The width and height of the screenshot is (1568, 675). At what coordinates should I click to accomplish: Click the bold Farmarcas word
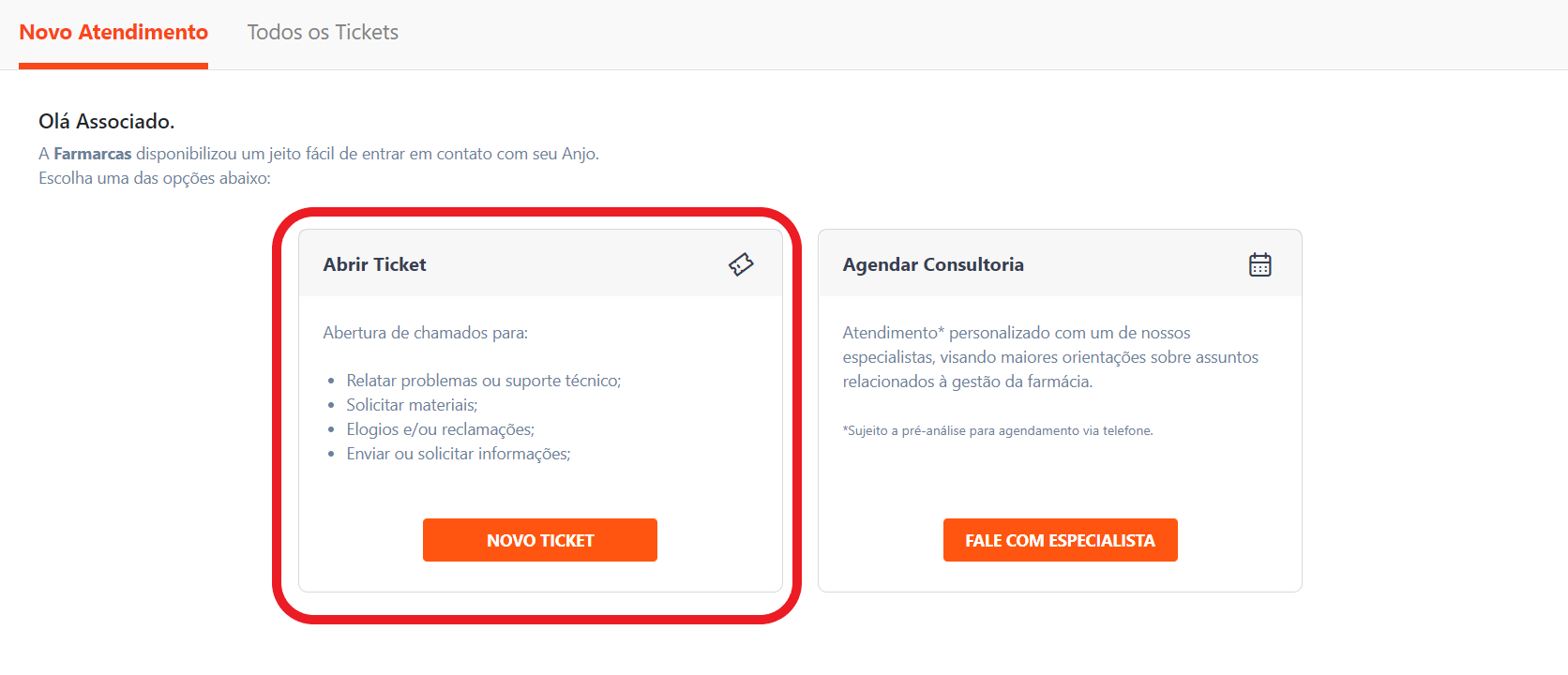tap(92, 154)
